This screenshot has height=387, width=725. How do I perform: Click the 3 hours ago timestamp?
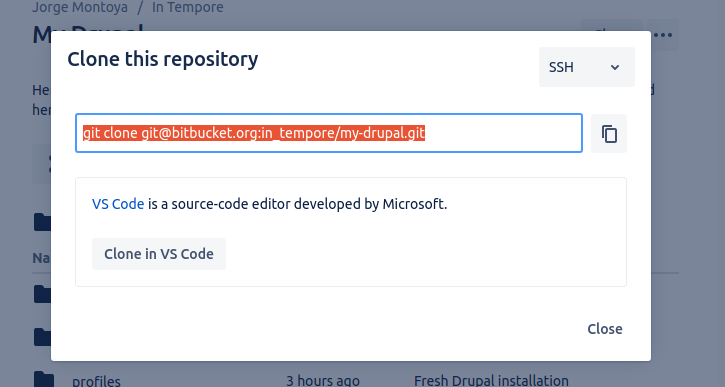(323, 381)
